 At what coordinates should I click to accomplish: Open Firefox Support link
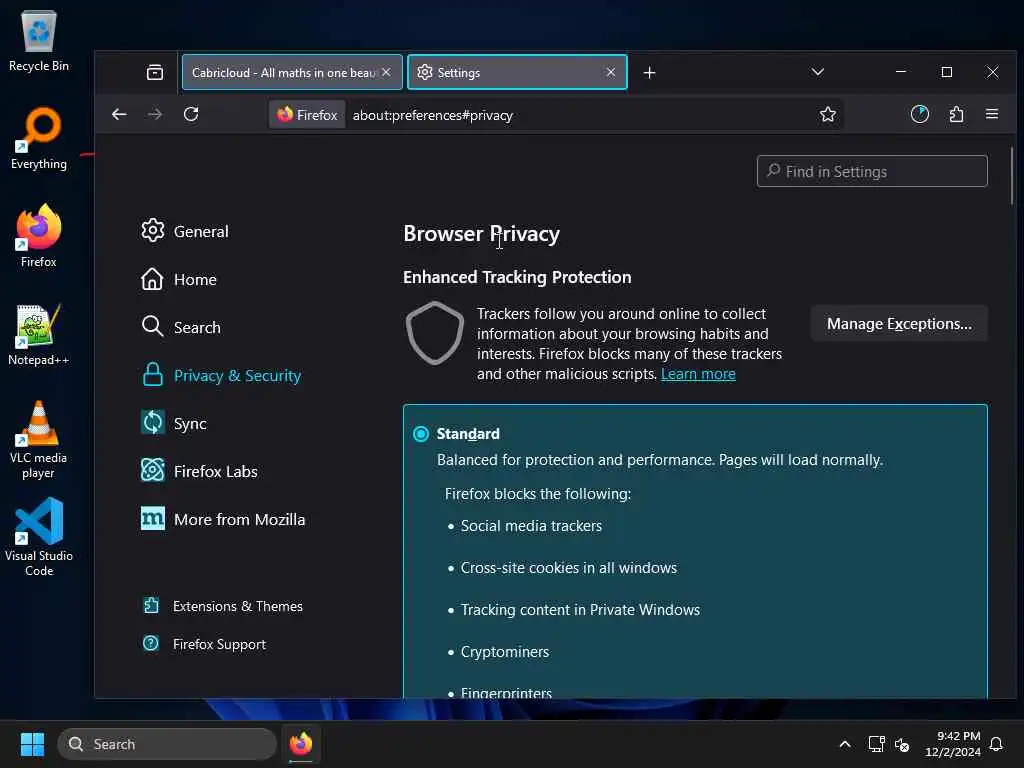click(x=204, y=644)
